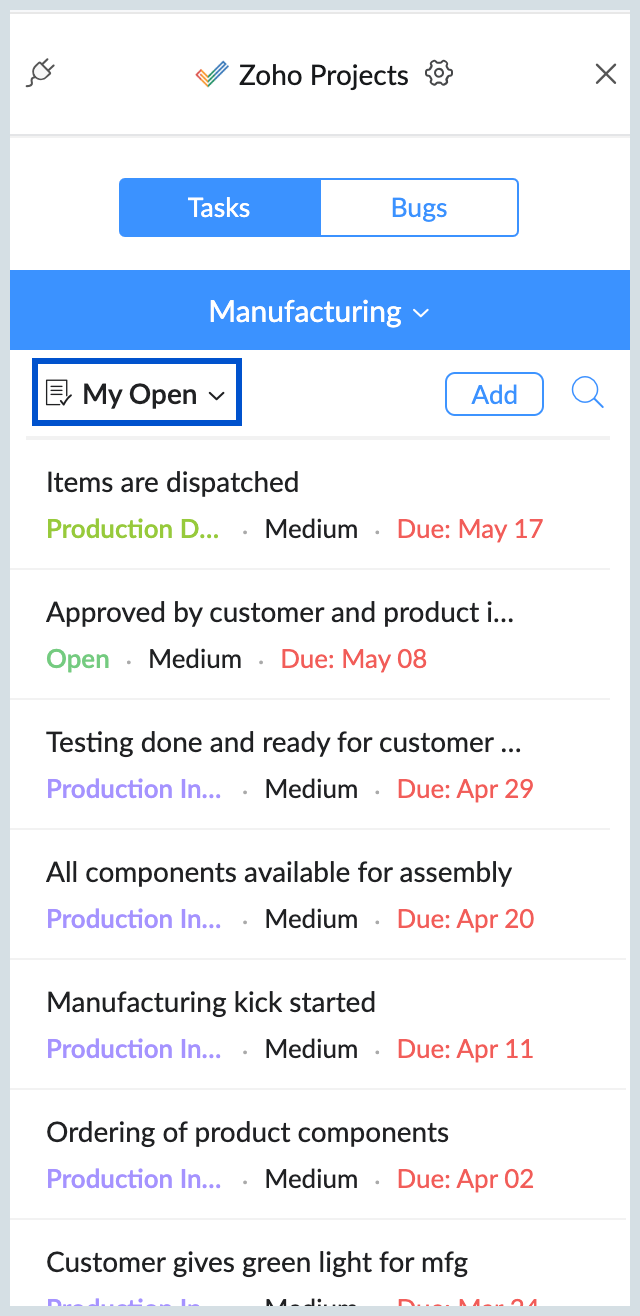Expand the Manufacturing project dropdown
This screenshot has height=1316, width=640.
pos(320,311)
